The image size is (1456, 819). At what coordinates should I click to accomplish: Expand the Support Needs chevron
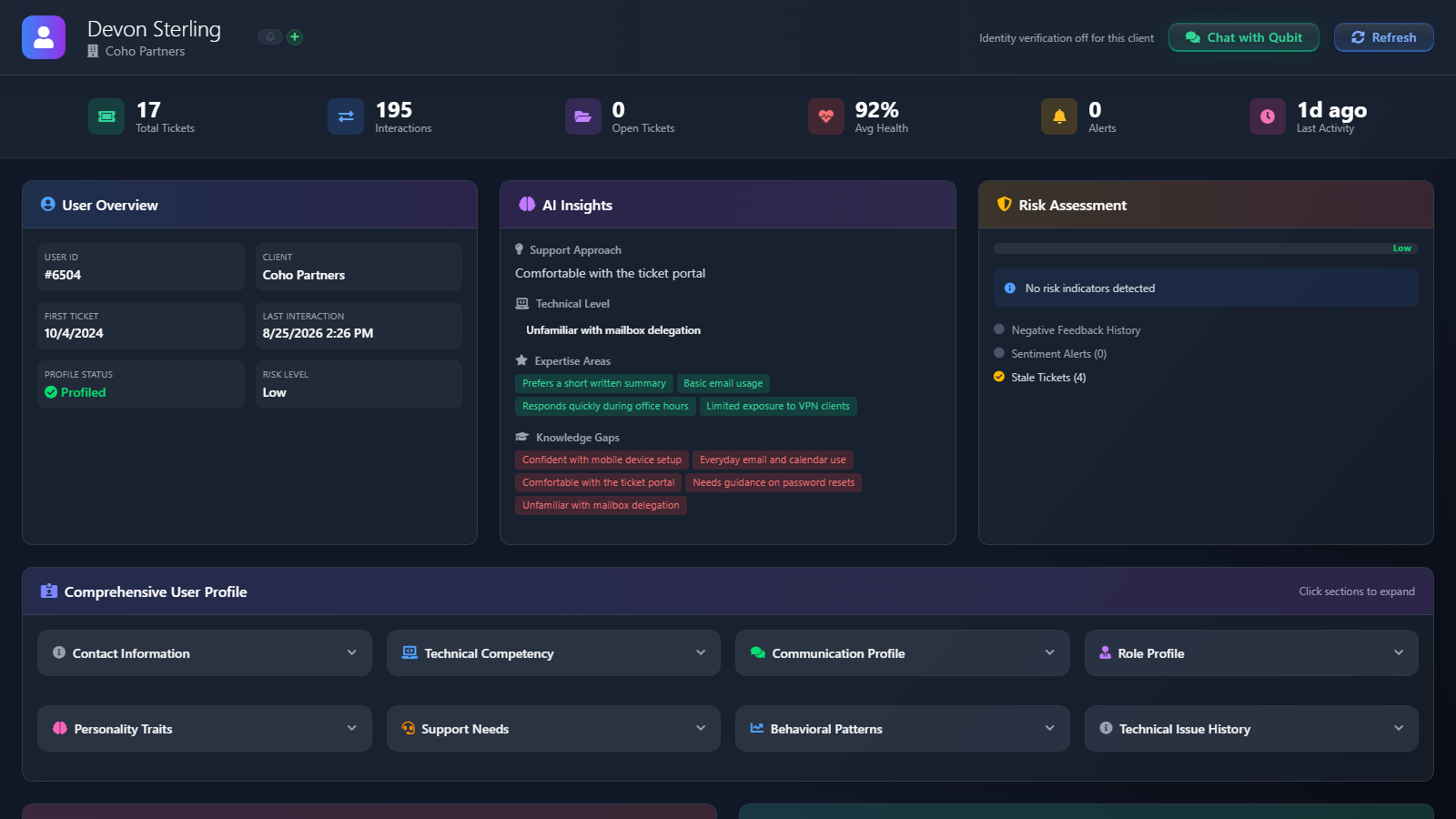tap(701, 728)
